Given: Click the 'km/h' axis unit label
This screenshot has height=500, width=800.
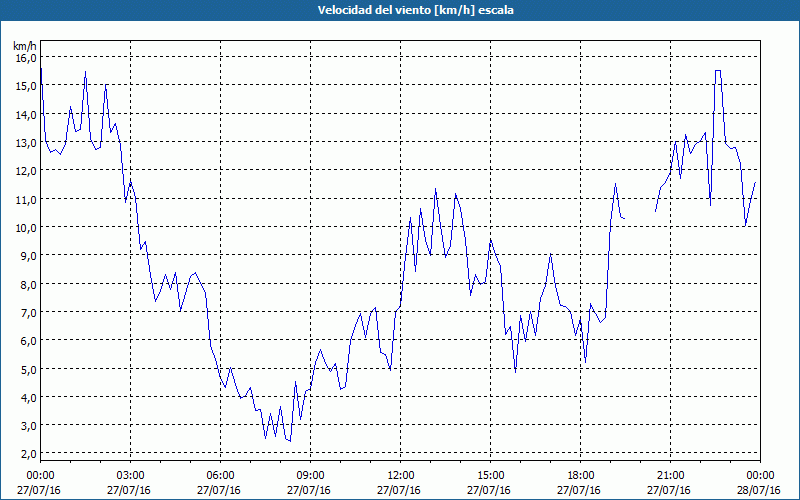Looking at the screenshot, I should (x=25, y=46).
